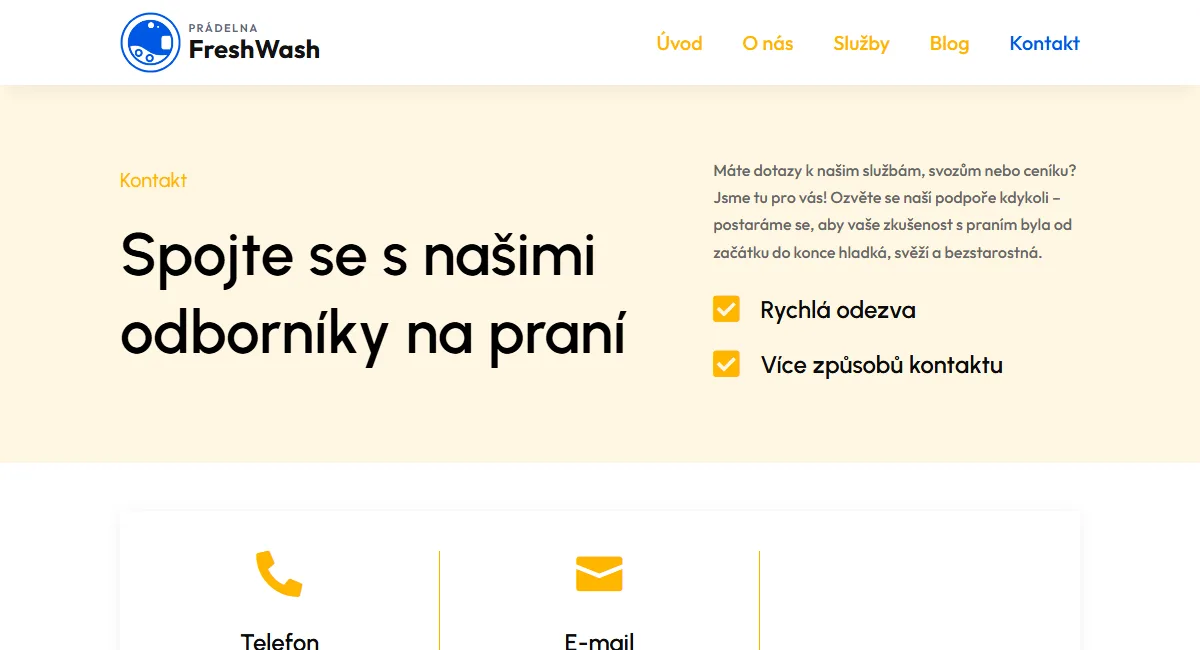Select the Kontakt menu item

coord(1044,43)
